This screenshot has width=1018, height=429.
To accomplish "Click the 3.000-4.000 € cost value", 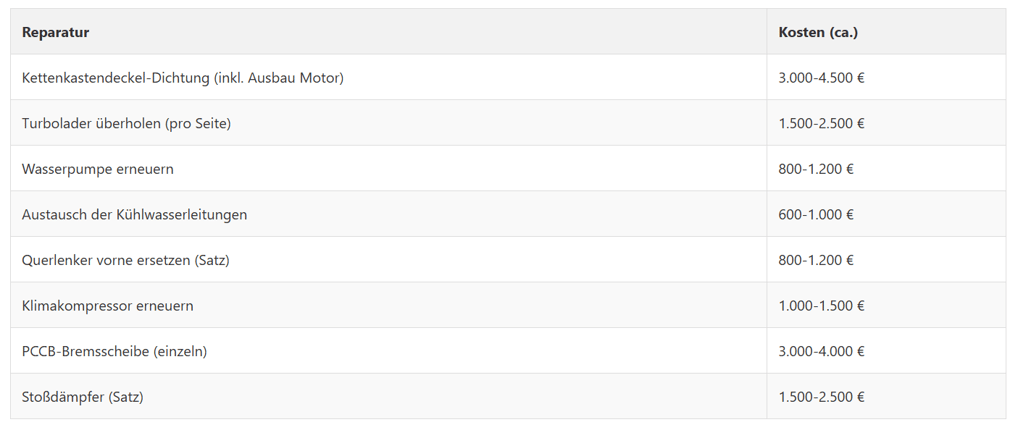I will coord(821,351).
